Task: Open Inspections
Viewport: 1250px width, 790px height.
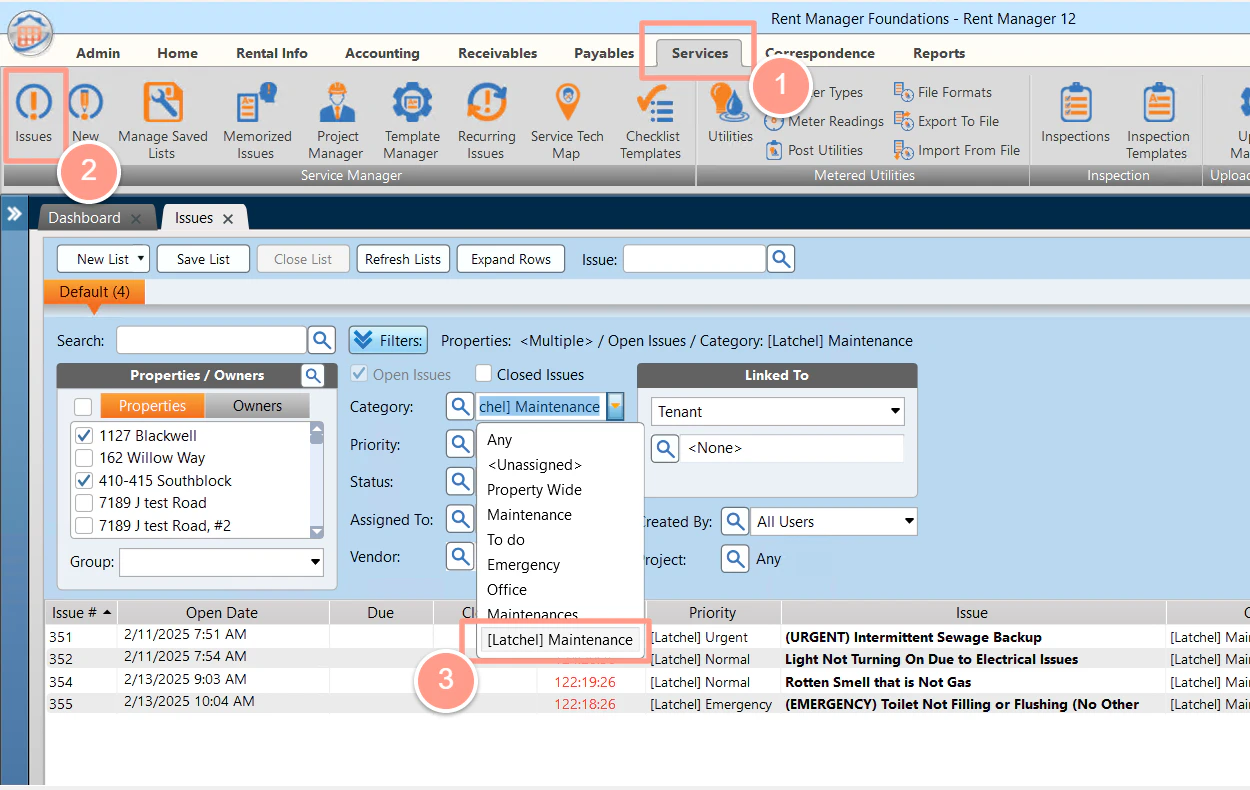Action: click(1075, 114)
